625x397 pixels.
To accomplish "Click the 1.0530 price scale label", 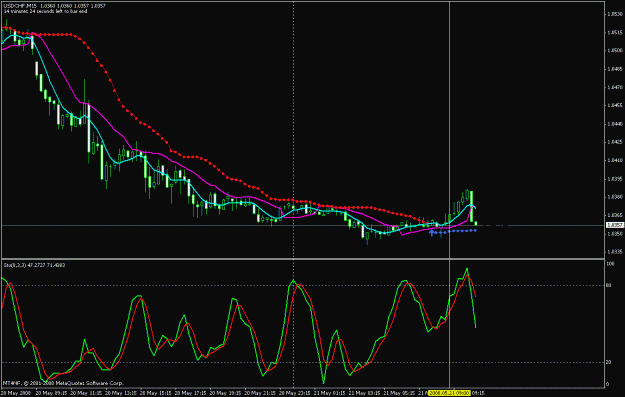I will point(615,14).
